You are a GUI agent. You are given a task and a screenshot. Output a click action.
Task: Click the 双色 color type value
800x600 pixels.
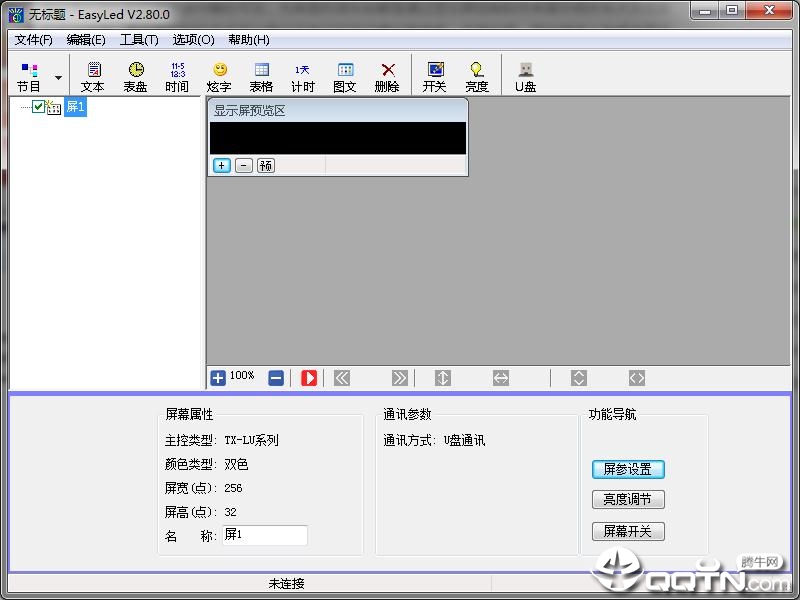pos(236,464)
